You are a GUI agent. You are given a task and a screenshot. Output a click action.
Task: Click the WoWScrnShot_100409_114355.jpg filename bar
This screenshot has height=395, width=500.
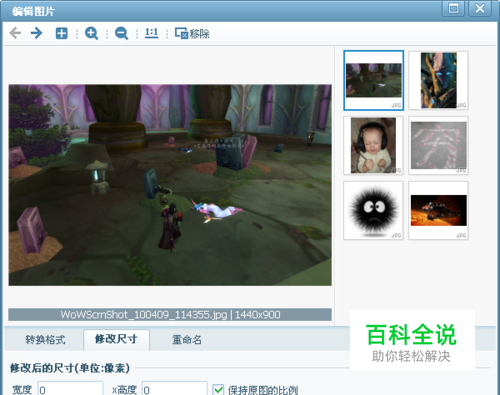[170, 315]
